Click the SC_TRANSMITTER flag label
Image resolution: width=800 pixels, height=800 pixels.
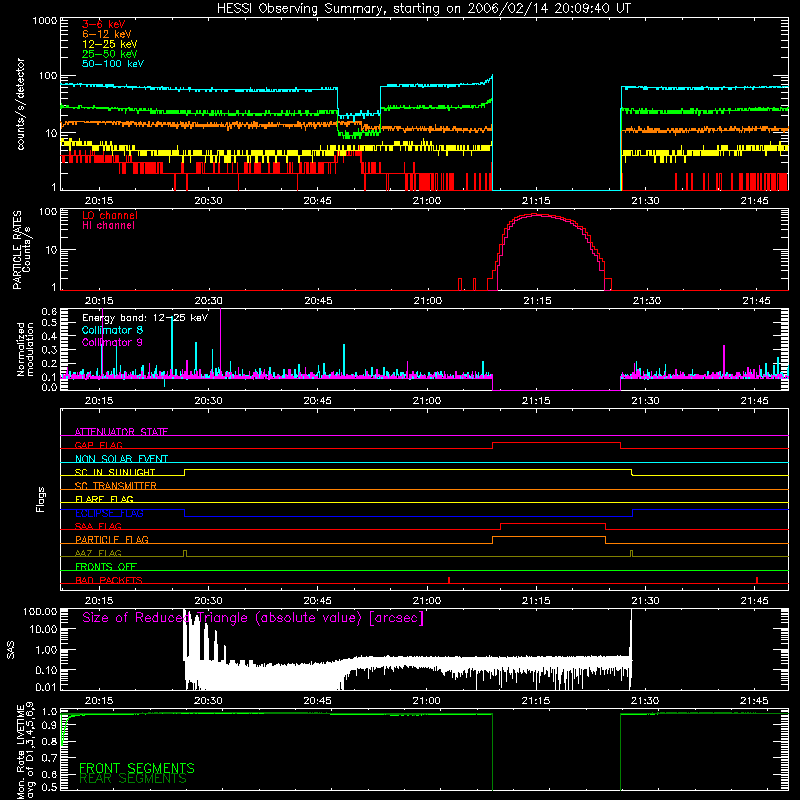(x=115, y=486)
